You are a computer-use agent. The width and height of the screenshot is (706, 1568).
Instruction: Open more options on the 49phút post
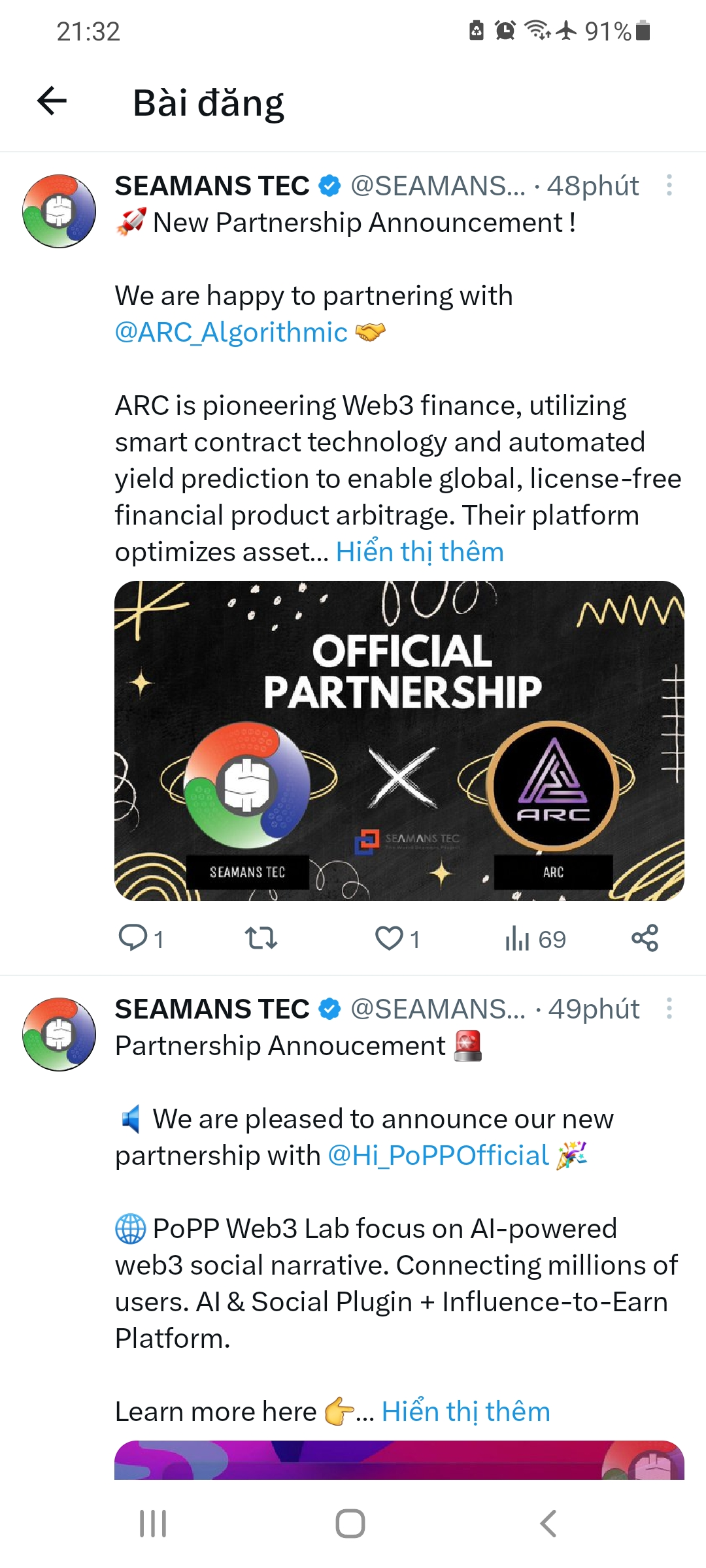pyautogui.click(x=669, y=1008)
